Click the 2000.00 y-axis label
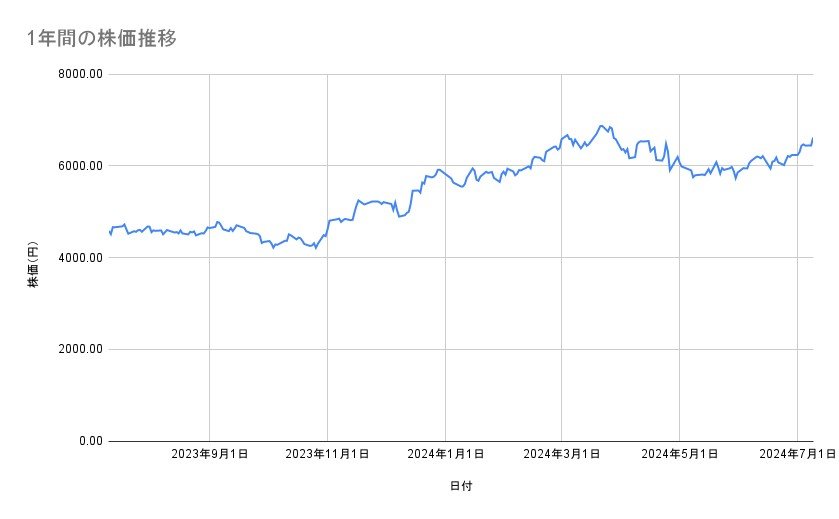The height and width of the screenshot is (519, 839). (x=82, y=349)
